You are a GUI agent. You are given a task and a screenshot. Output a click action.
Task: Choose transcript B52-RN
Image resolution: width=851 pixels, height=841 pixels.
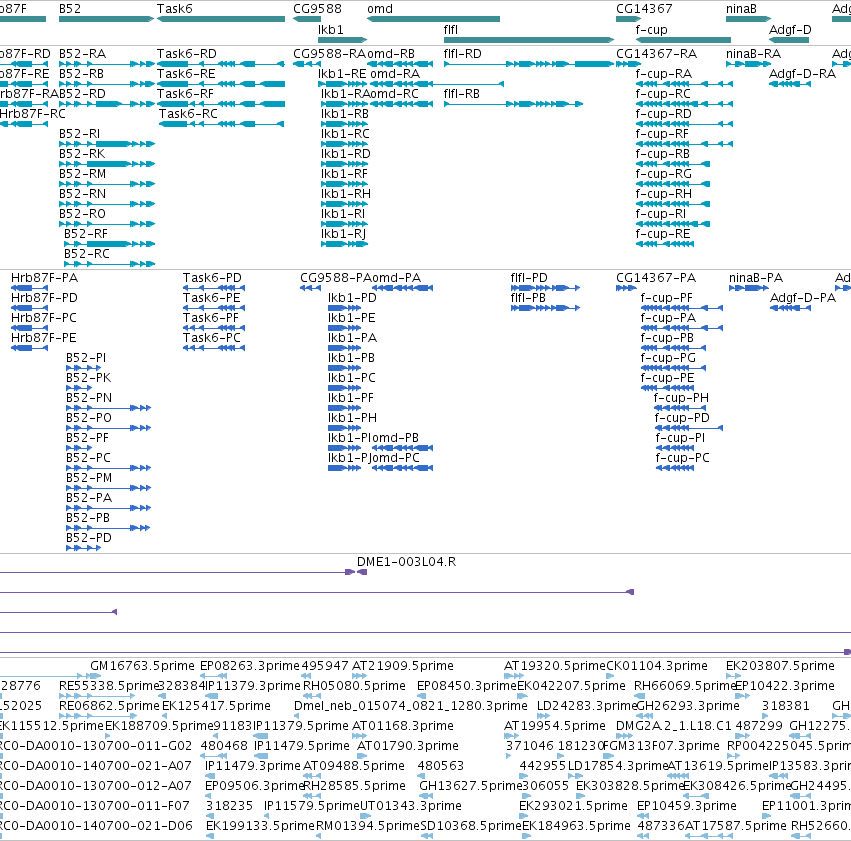click(82, 194)
